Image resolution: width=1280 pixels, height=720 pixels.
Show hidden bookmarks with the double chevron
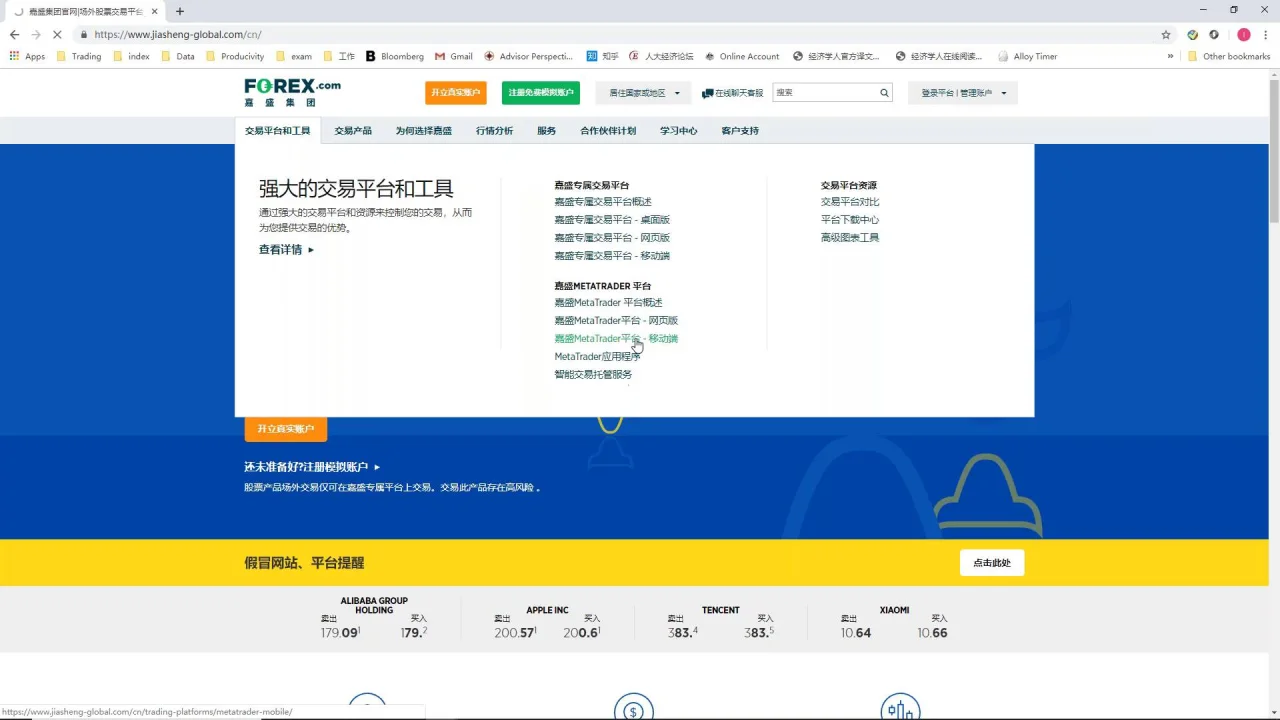[x=1170, y=56]
